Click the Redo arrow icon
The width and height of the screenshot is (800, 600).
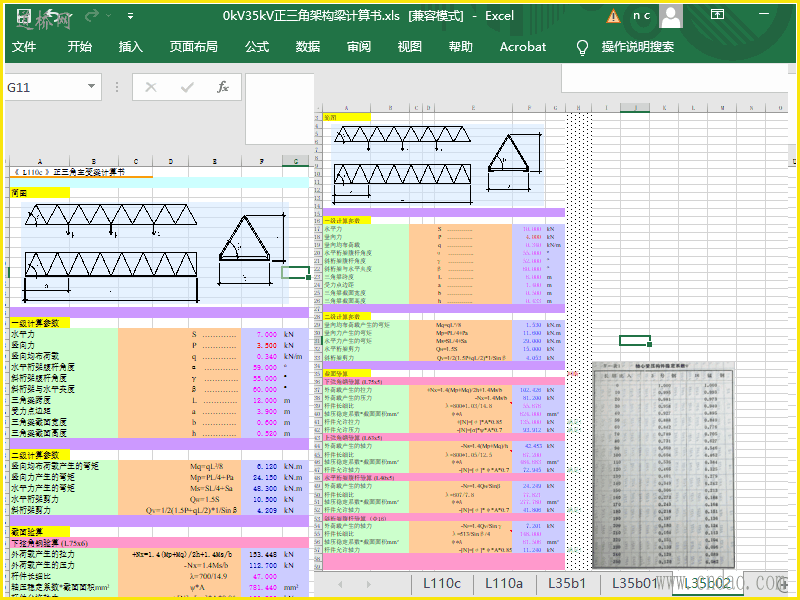click(92, 16)
